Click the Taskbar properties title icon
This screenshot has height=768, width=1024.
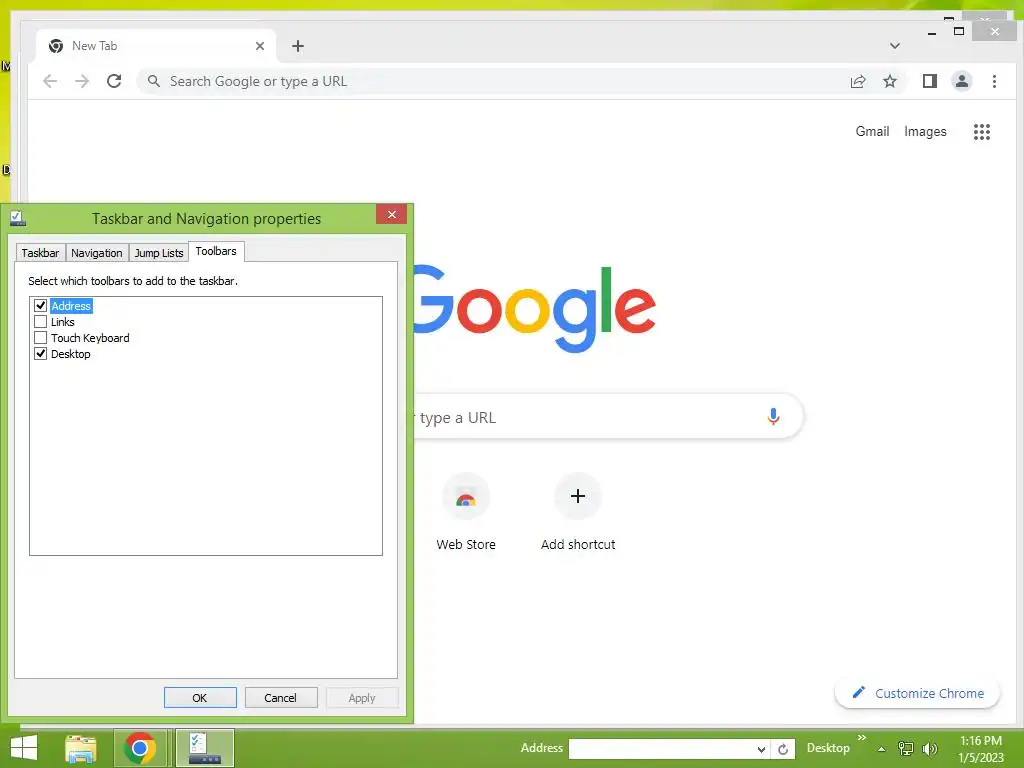coord(18,218)
